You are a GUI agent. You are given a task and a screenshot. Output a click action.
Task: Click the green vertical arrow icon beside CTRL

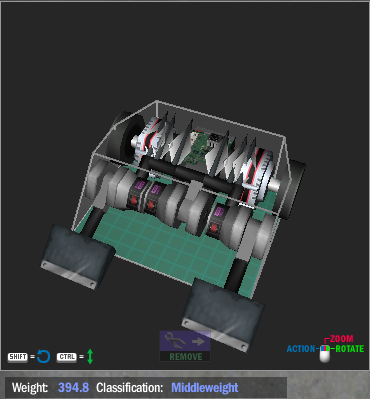(x=90, y=356)
